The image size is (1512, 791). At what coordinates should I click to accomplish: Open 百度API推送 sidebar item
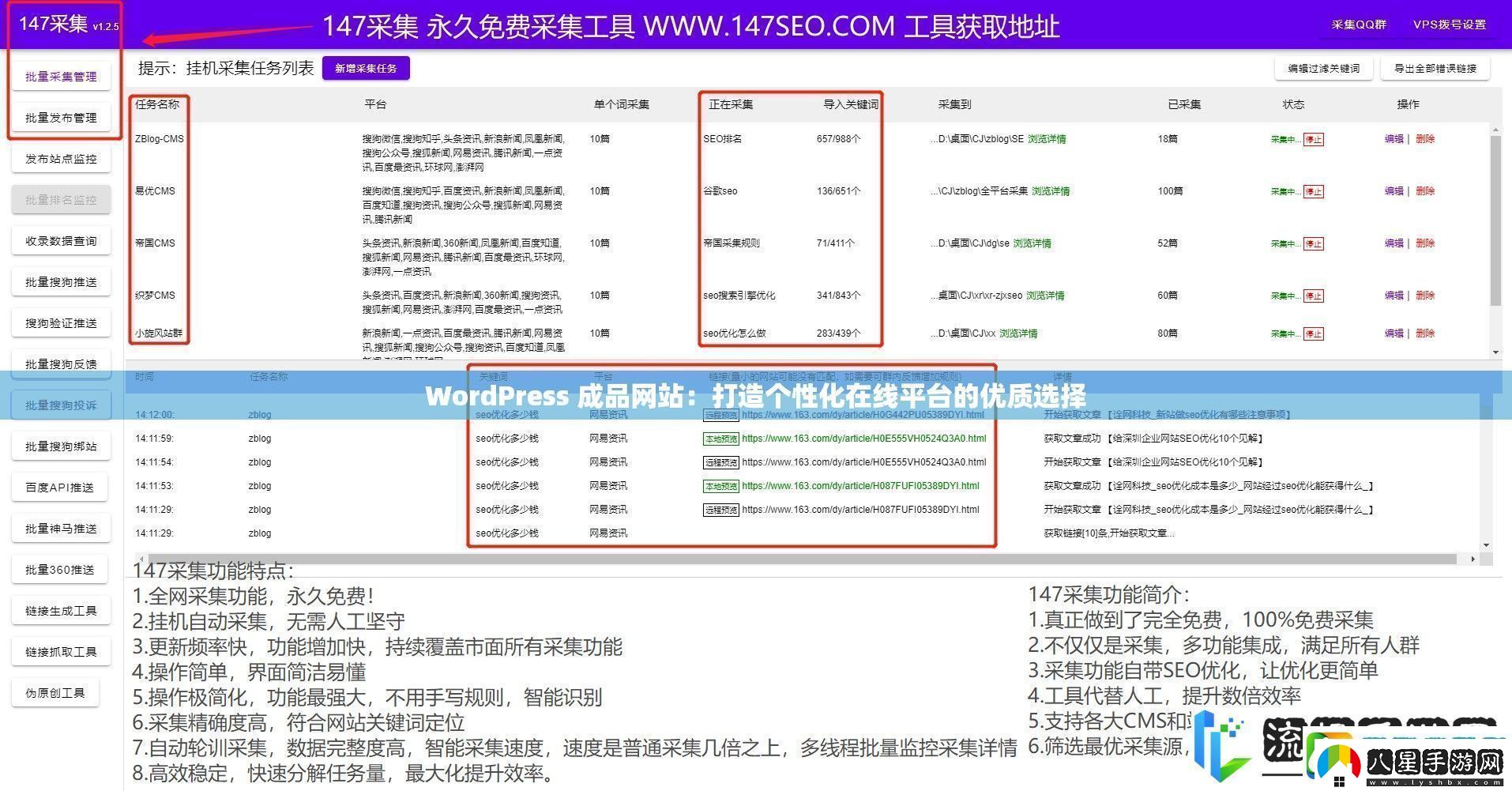[x=61, y=488]
